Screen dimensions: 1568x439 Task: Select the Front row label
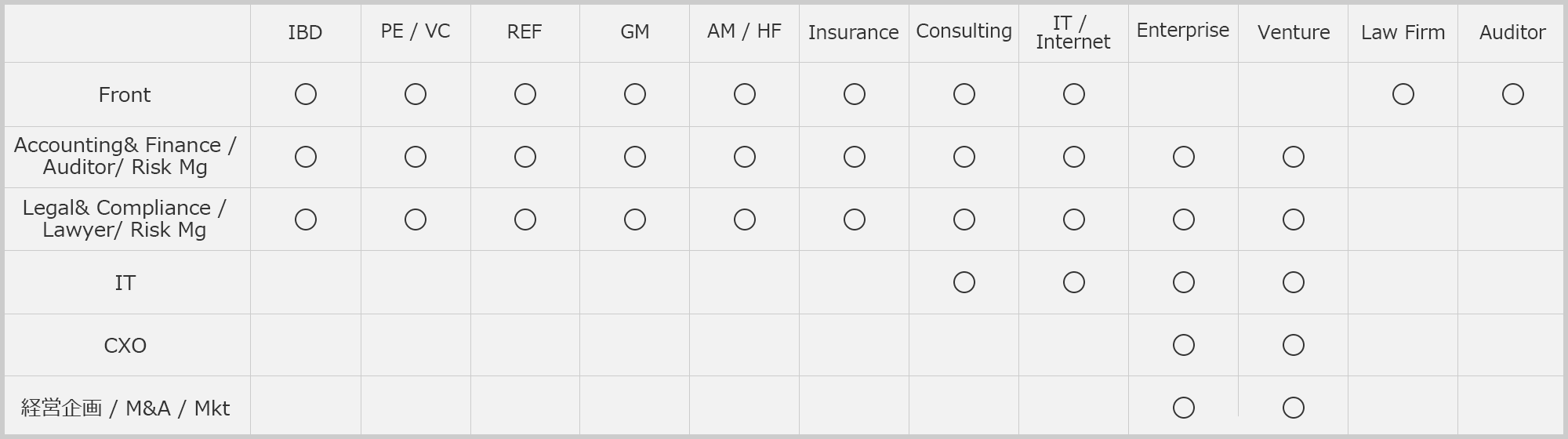(125, 95)
